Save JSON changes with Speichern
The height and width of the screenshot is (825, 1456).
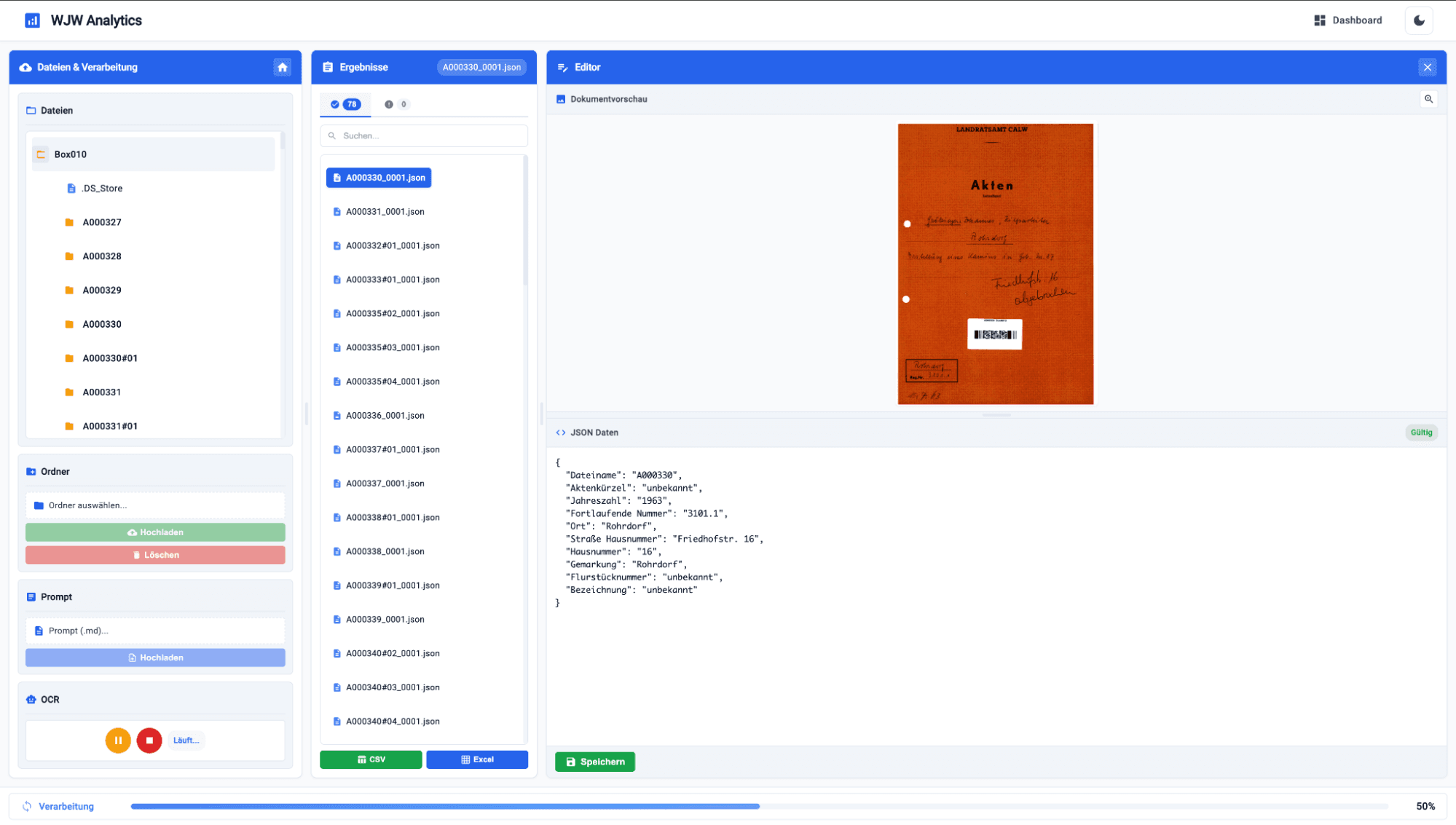click(x=594, y=761)
